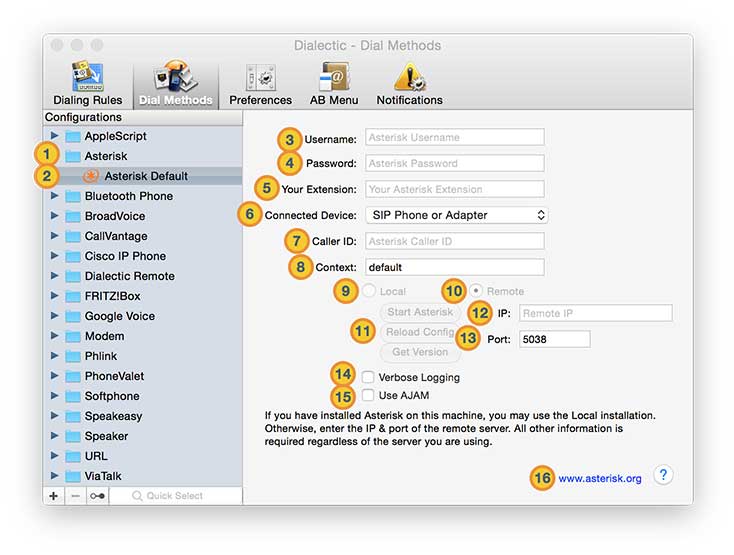Click the Username input field
Image resolution: width=734 pixels, height=555 pixels.
click(x=455, y=137)
